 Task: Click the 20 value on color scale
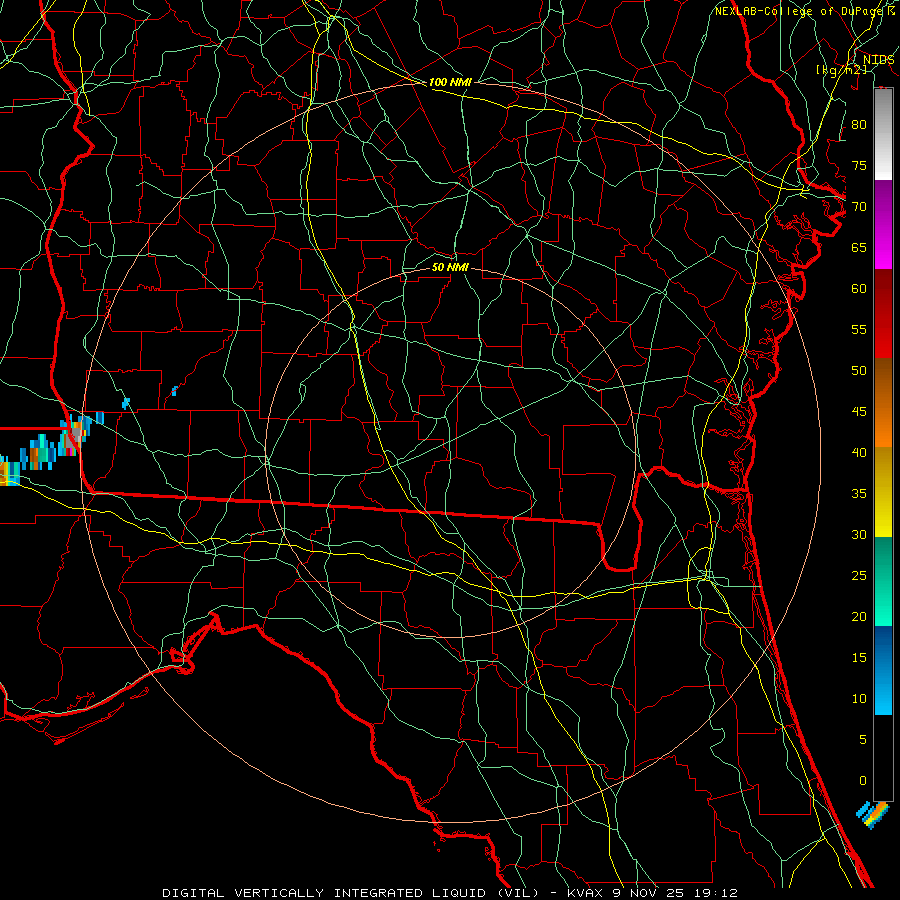[859, 616]
